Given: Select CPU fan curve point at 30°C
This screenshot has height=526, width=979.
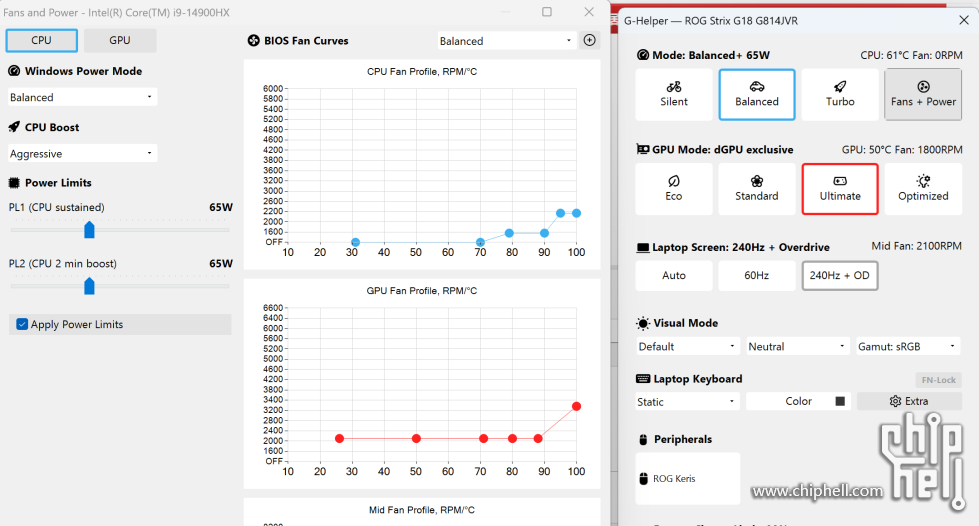Looking at the screenshot, I should [x=355, y=242].
